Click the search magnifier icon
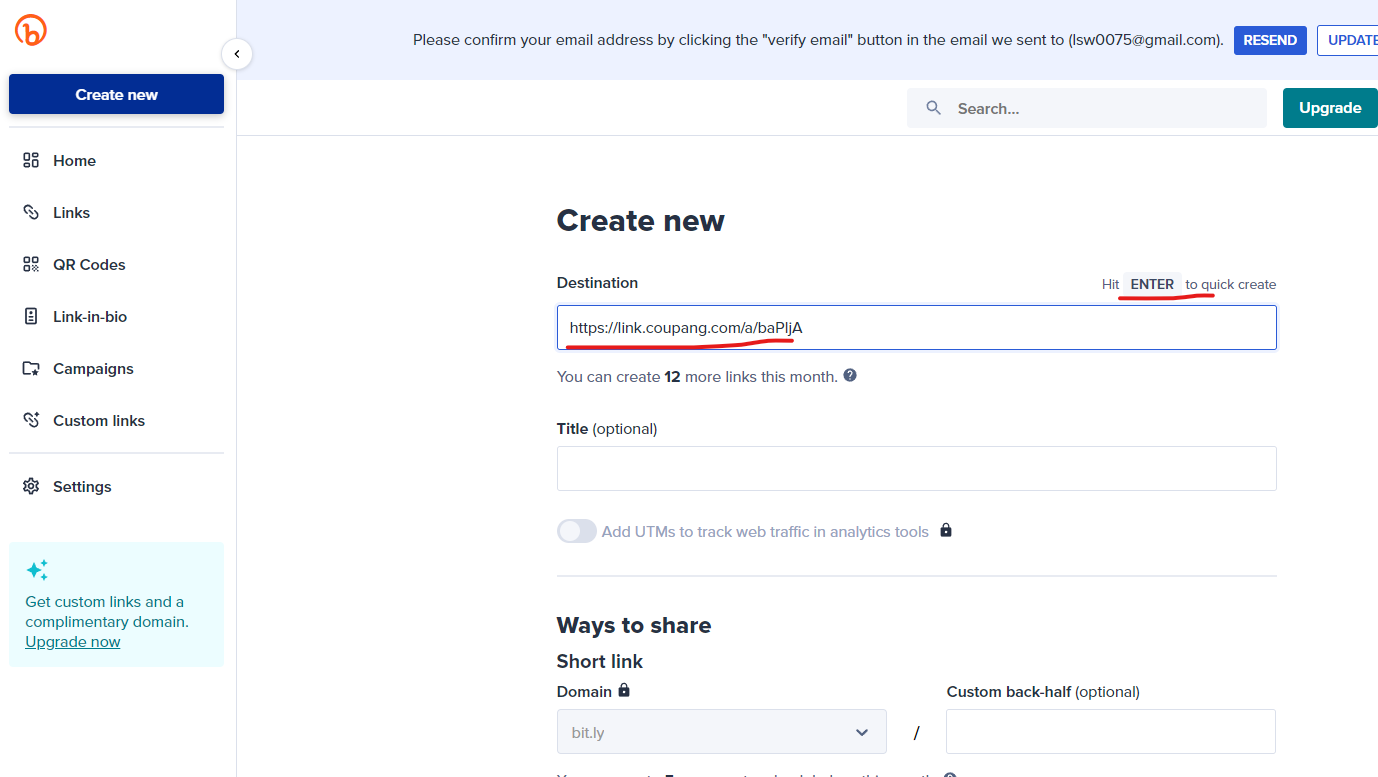 (934, 108)
